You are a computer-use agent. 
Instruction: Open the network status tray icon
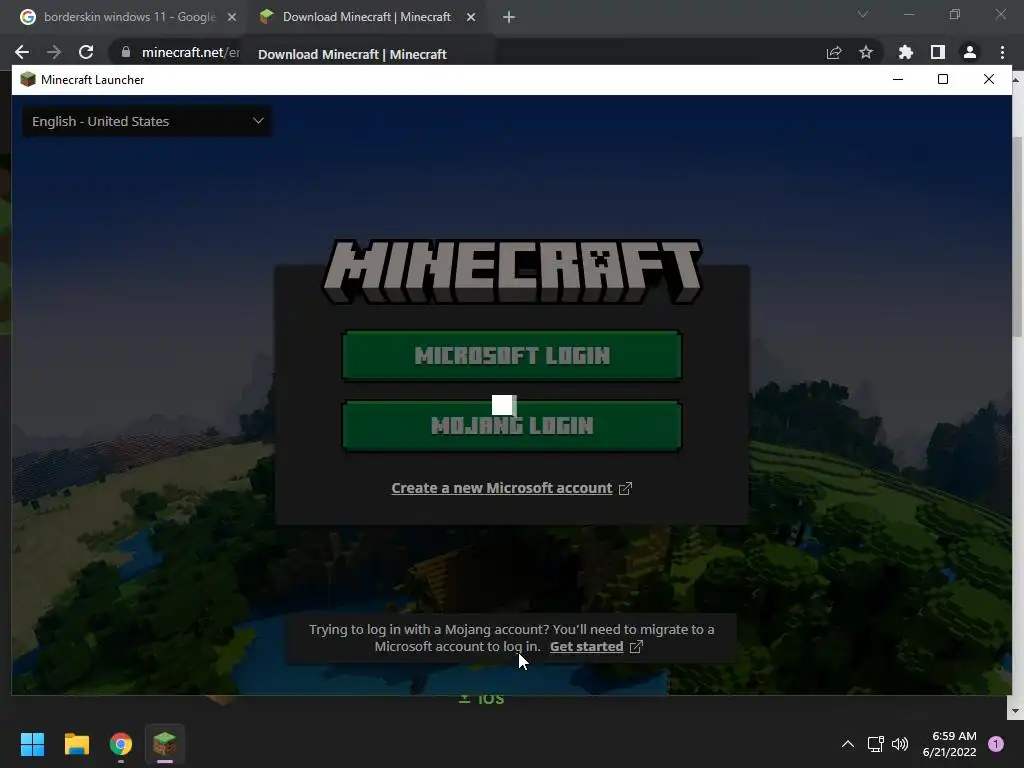pyautogui.click(x=876, y=744)
